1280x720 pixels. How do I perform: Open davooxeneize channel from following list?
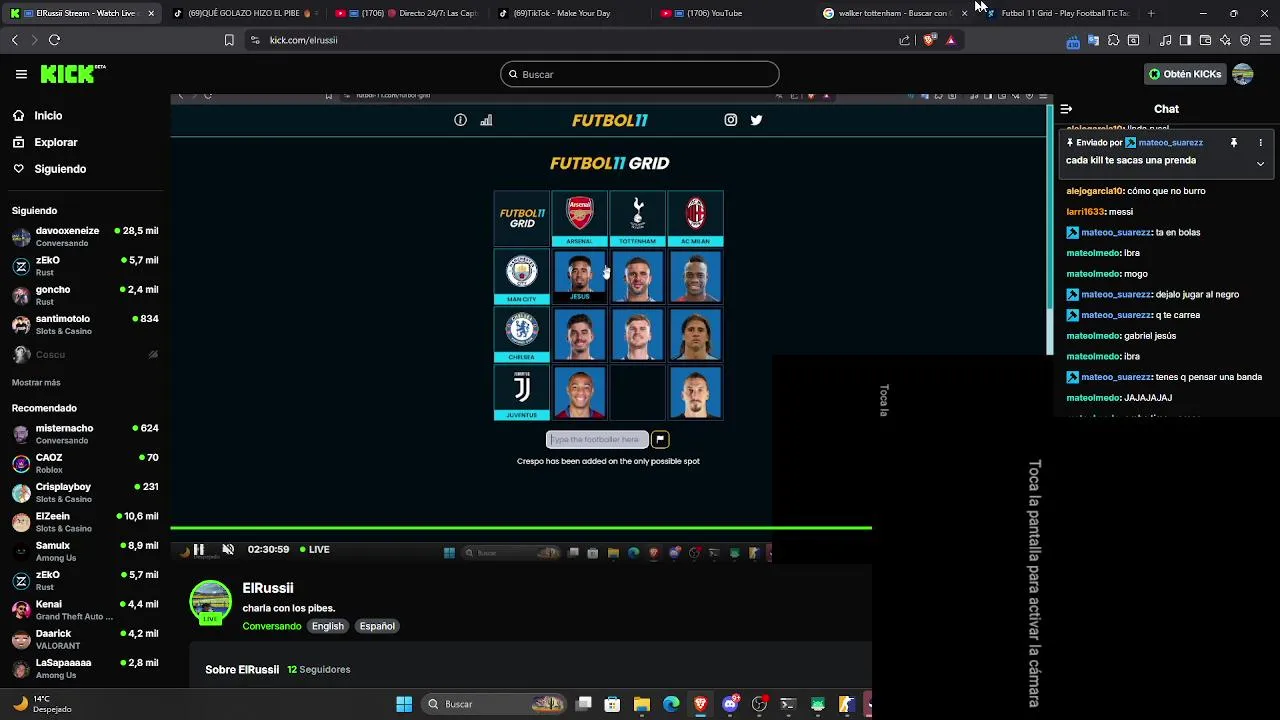point(85,237)
